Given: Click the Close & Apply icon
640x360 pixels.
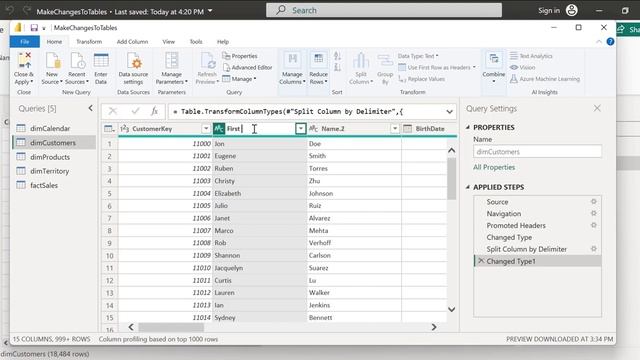Looking at the screenshot, I should tap(24, 60).
